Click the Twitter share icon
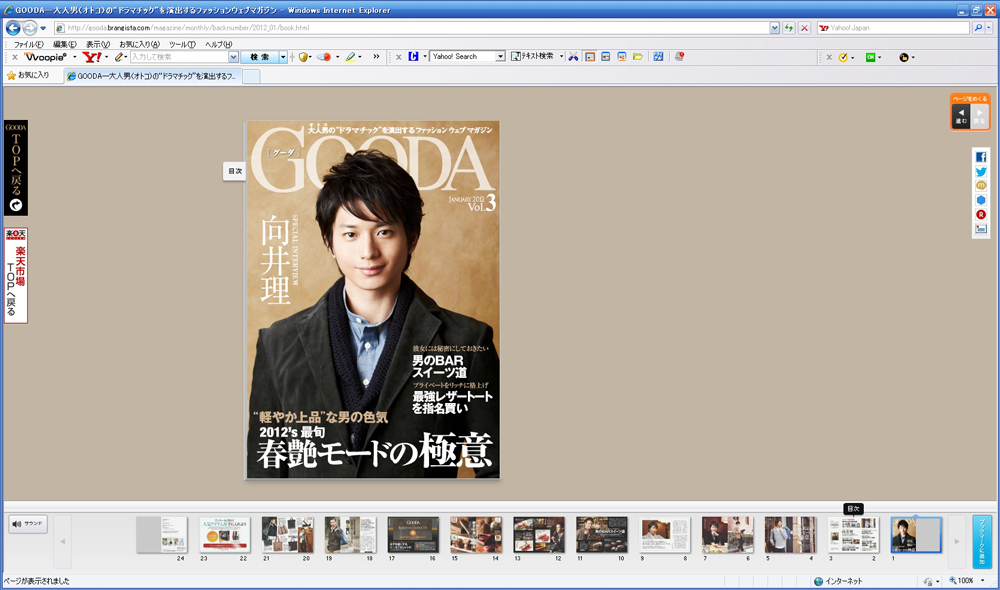Image resolution: width=1000 pixels, height=590 pixels. 981,171
